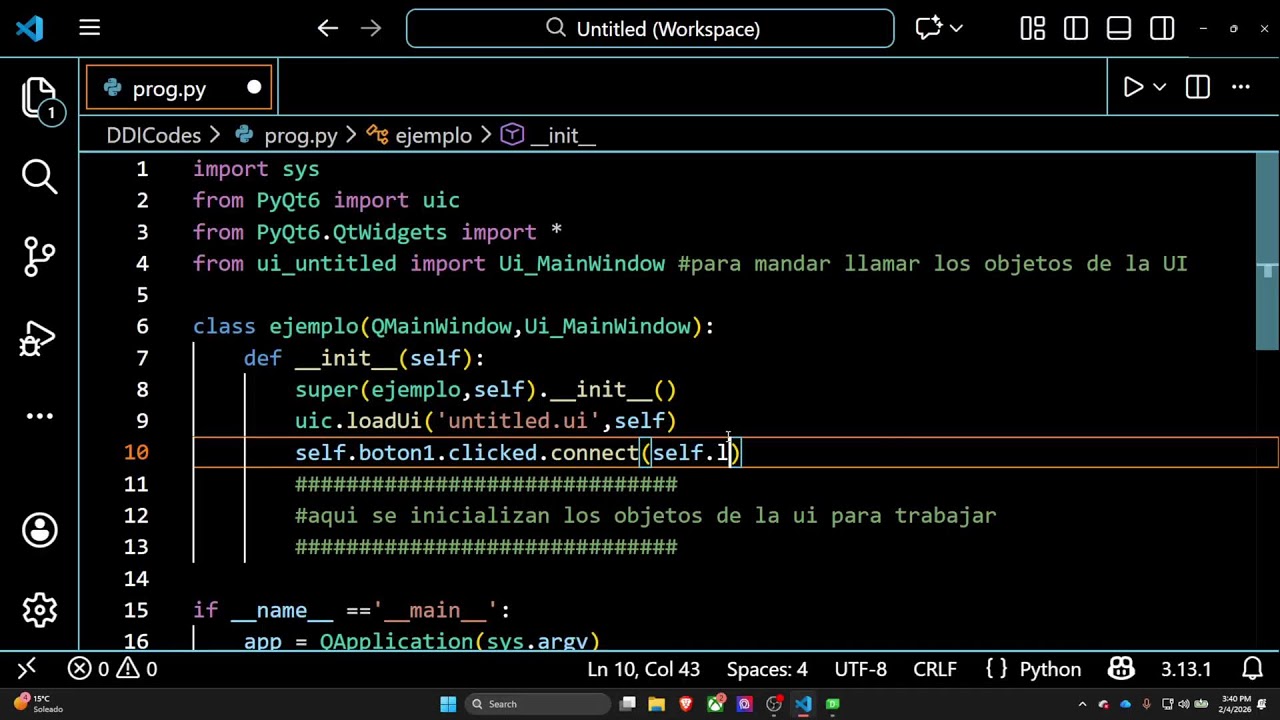The image size is (1280, 720).
Task: Open Task View from taskbar
Action: coord(628,704)
